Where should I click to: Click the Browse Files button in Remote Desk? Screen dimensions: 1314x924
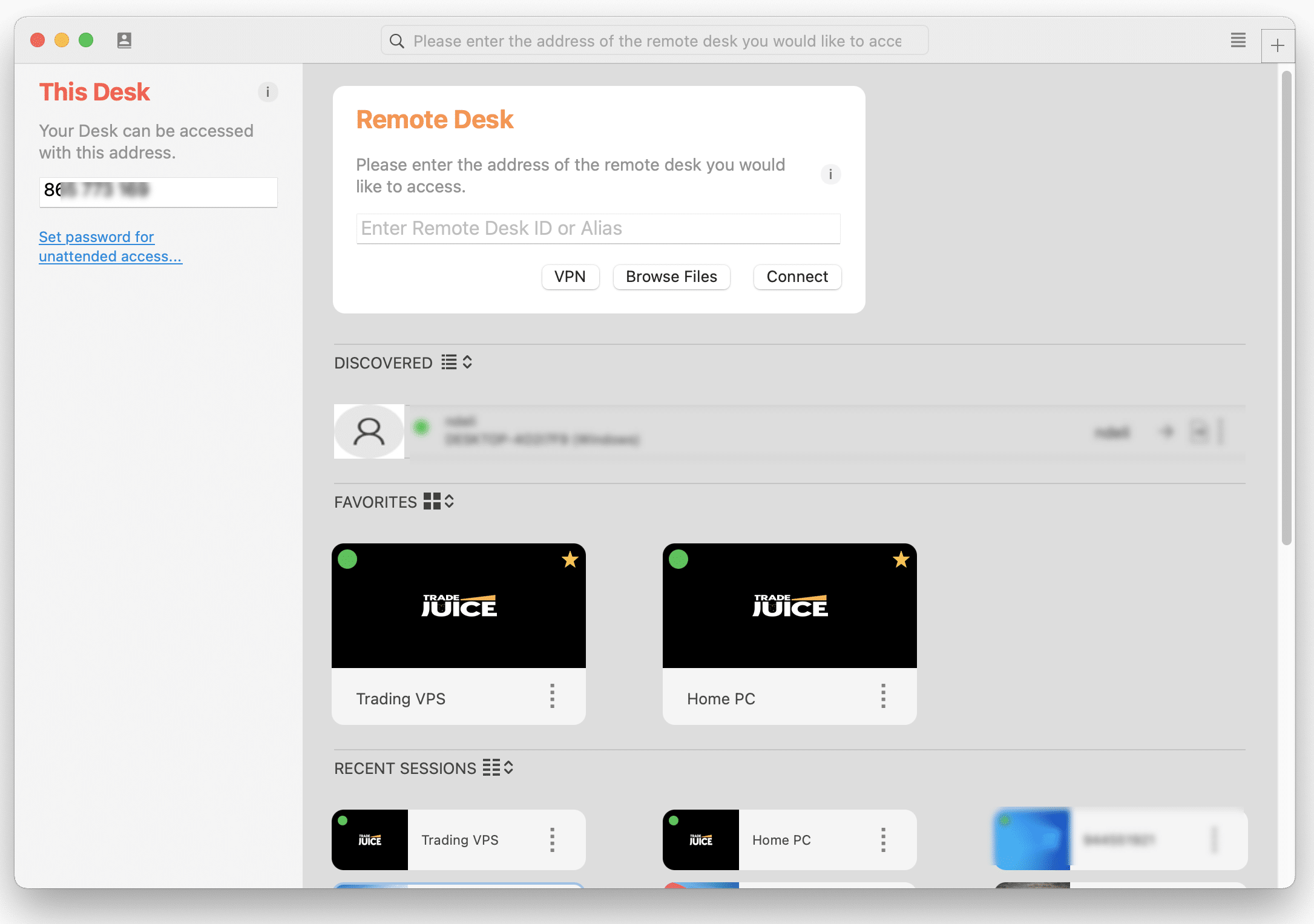coord(671,276)
